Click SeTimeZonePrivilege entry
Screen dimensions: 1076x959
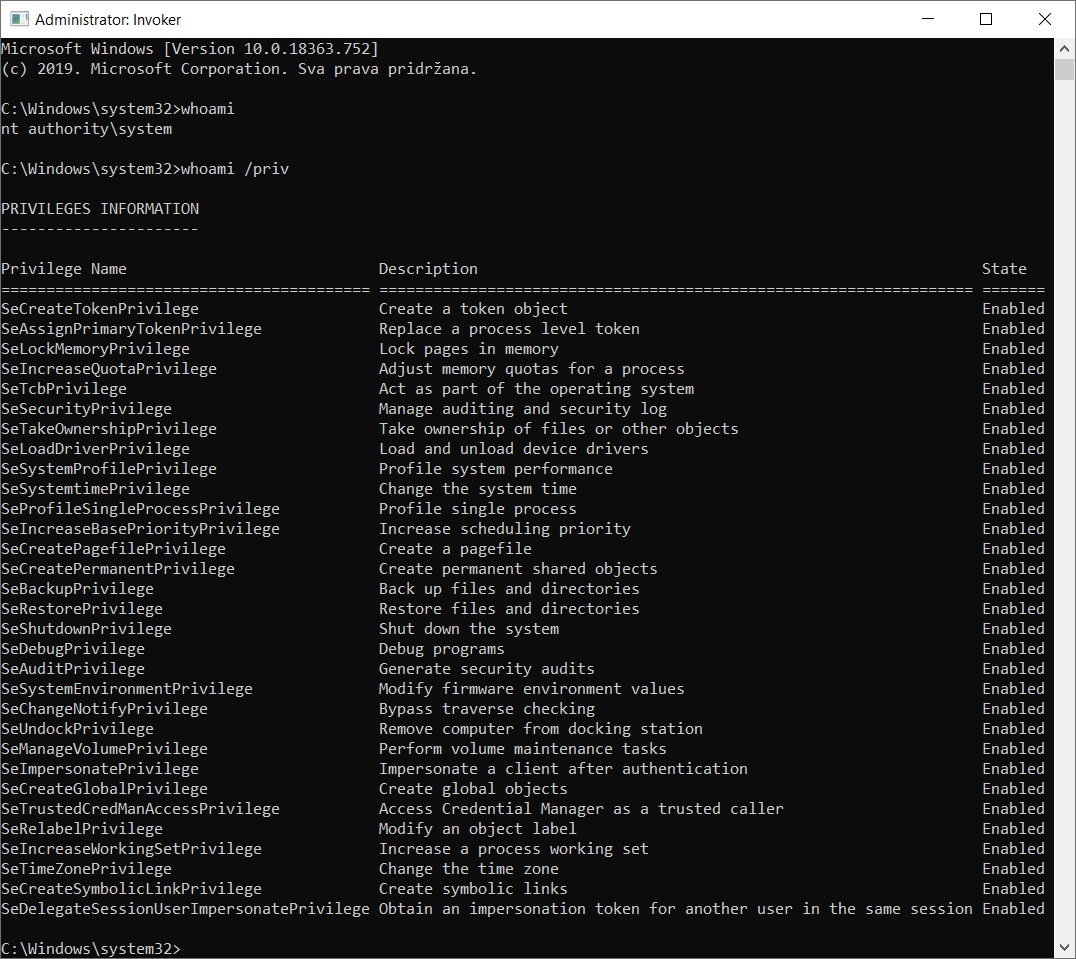tap(86, 868)
